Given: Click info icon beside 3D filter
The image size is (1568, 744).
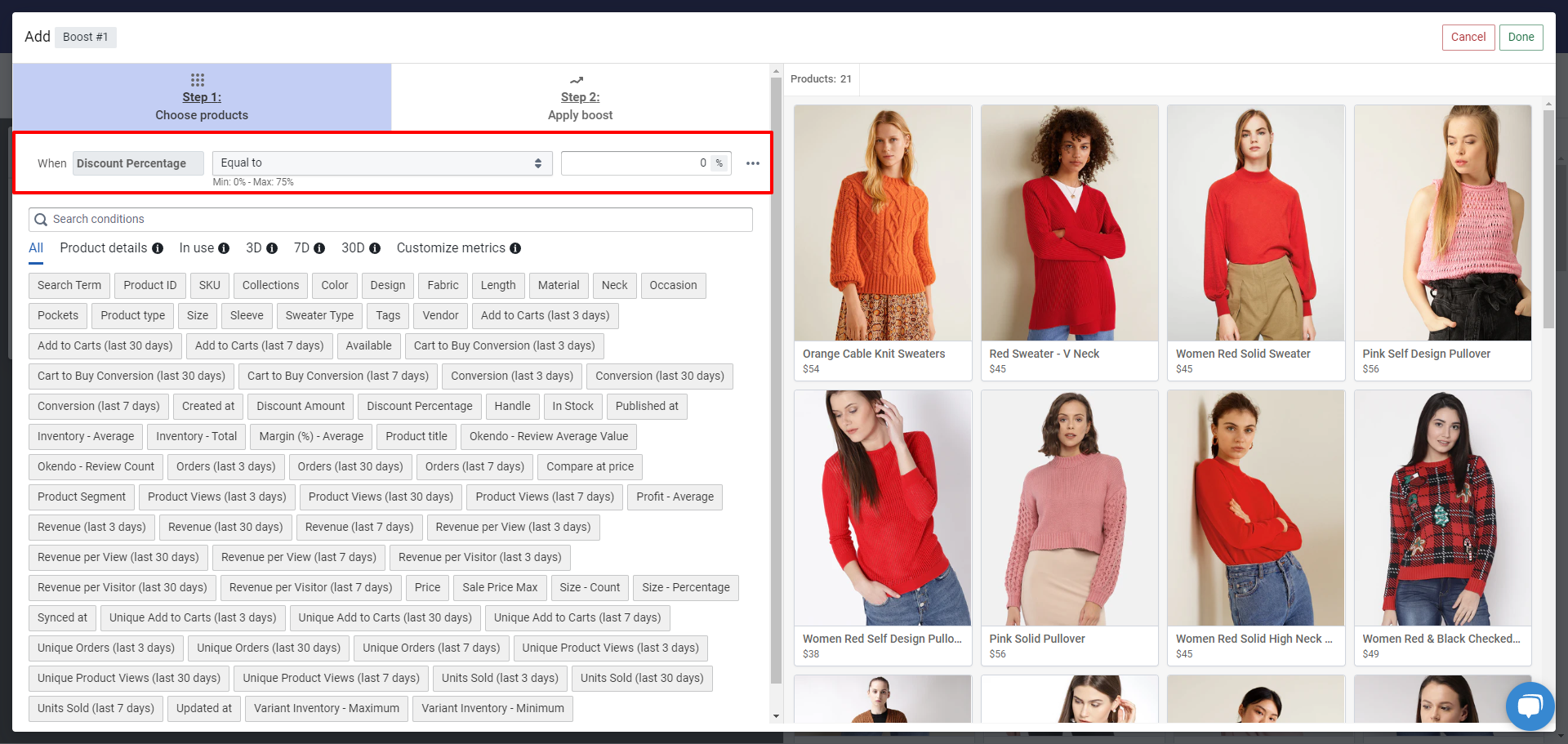Looking at the screenshot, I should (272, 248).
